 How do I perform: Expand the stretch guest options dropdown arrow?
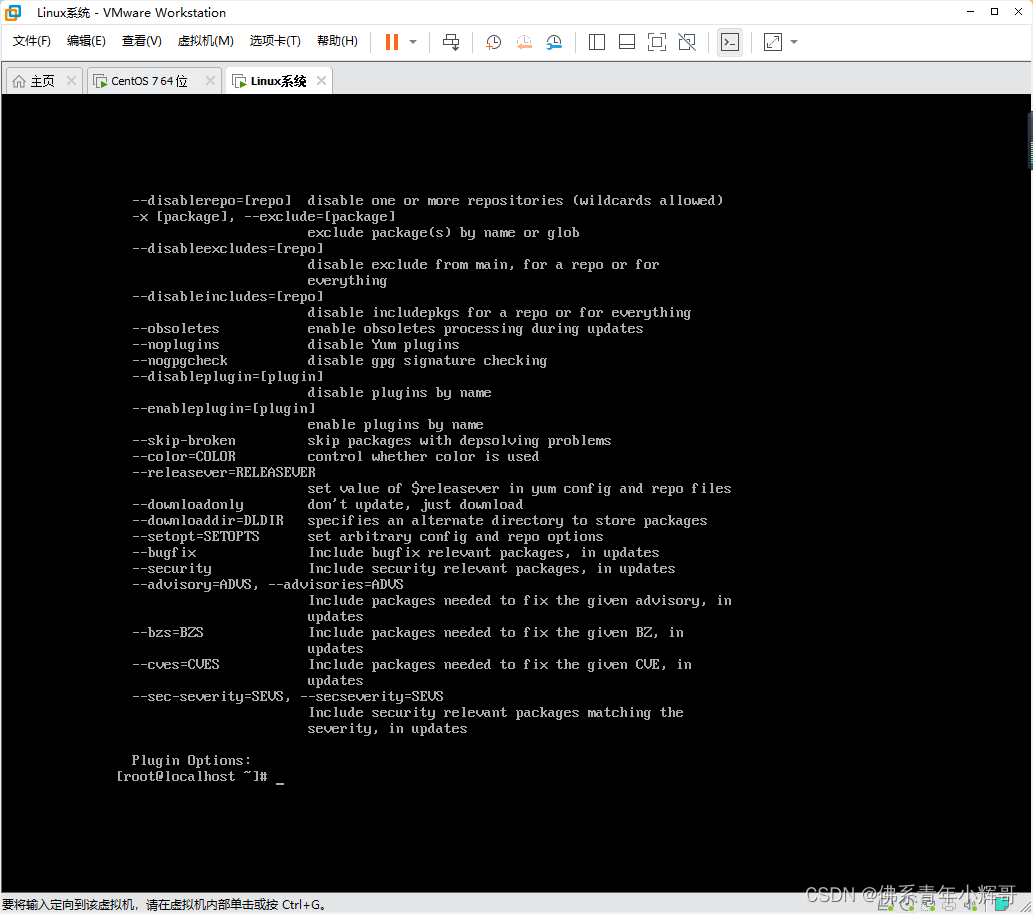(x=794, y=42)
